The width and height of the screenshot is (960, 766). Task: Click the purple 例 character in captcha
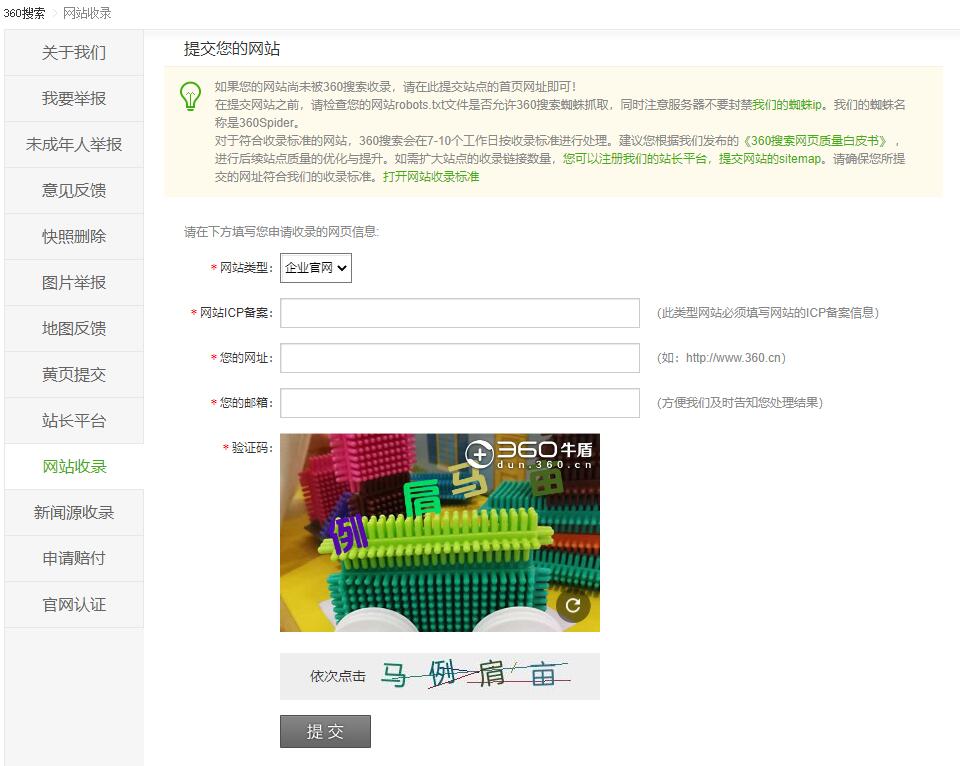tap(349, 534)
